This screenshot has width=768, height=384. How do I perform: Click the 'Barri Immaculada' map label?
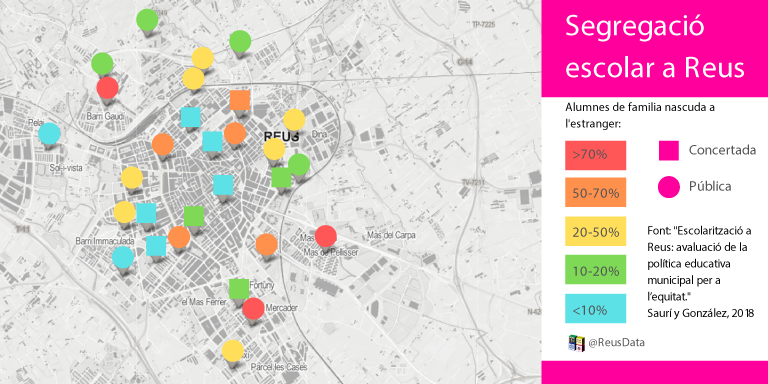105,241
